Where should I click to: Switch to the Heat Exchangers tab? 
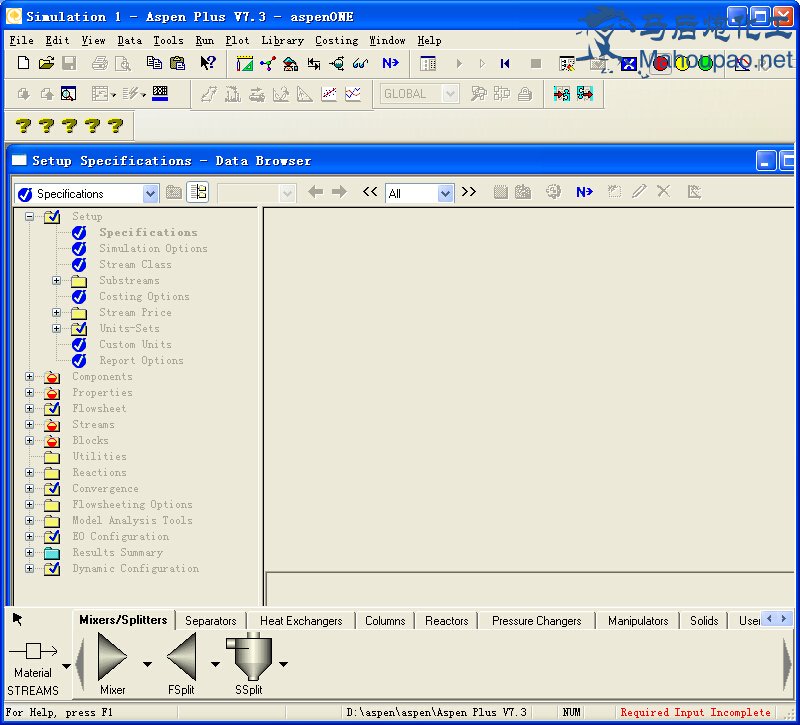click(x=301, y=621)
